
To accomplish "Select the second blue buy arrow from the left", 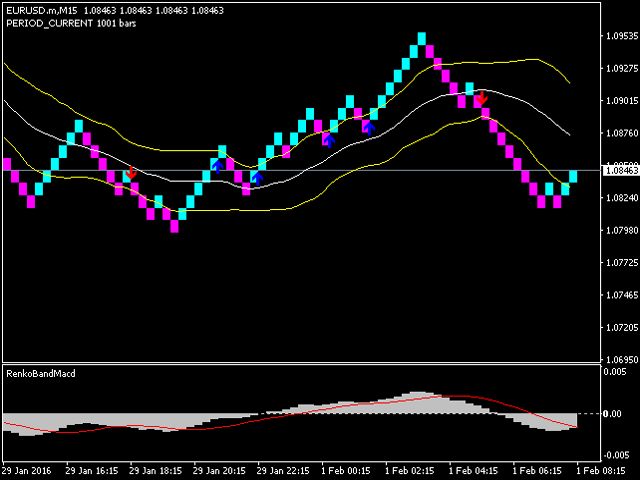I will pos(256,177).
